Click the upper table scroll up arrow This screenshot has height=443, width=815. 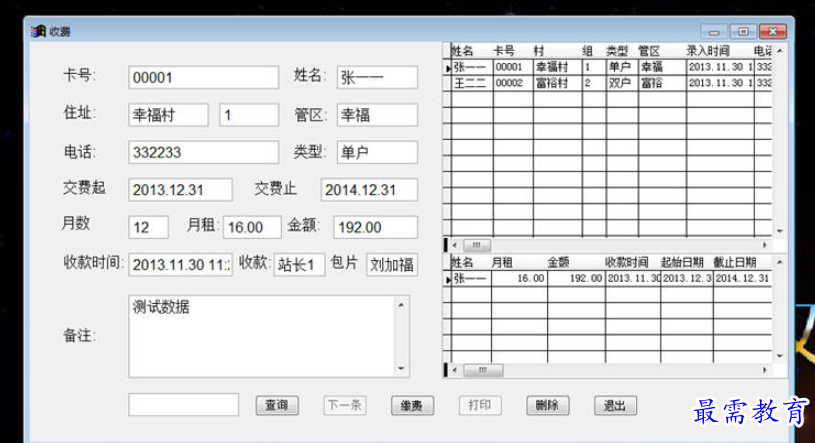pyautogui.click(x=780, y=51)
